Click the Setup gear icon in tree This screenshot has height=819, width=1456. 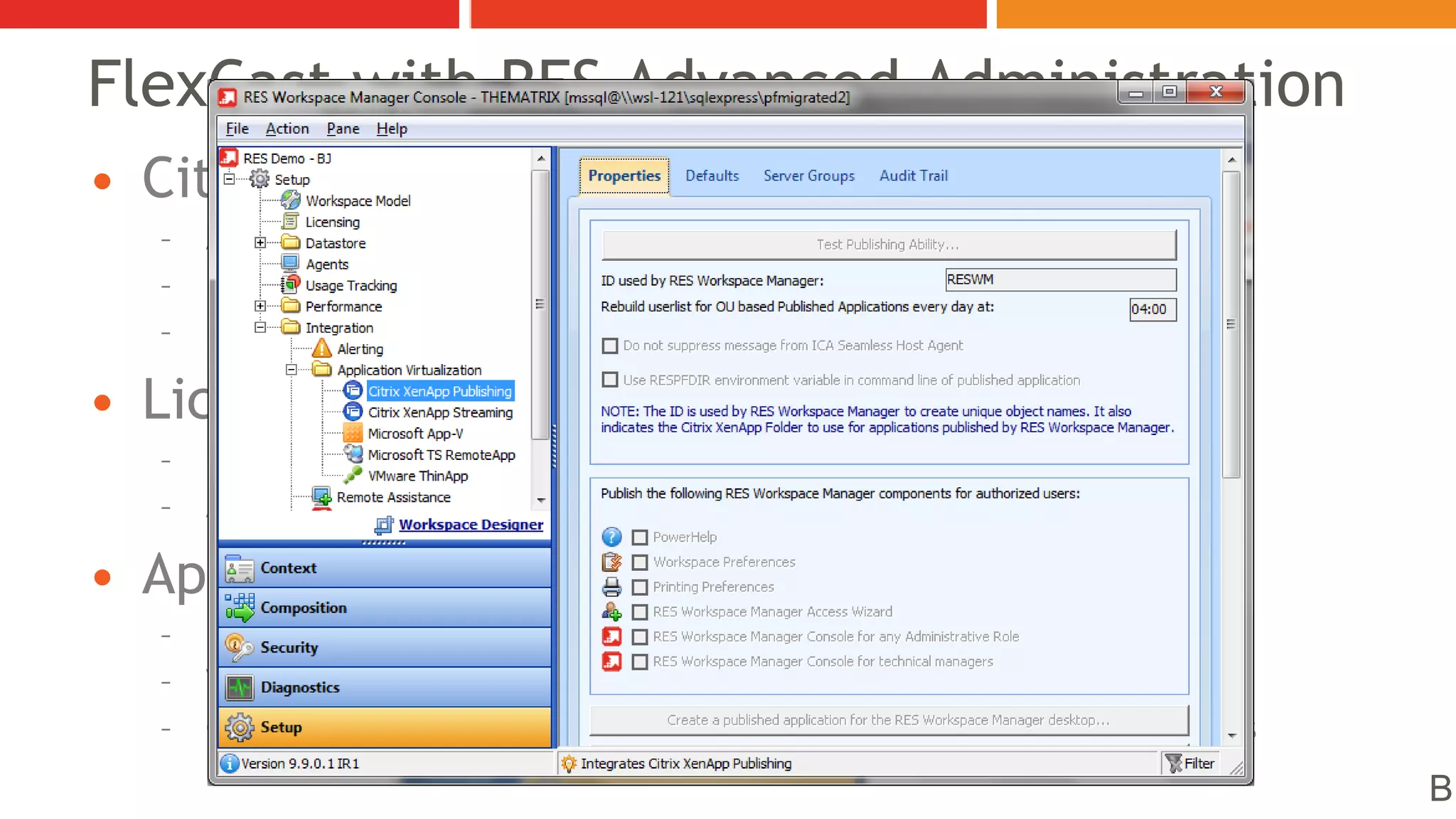tap(259, 179)
